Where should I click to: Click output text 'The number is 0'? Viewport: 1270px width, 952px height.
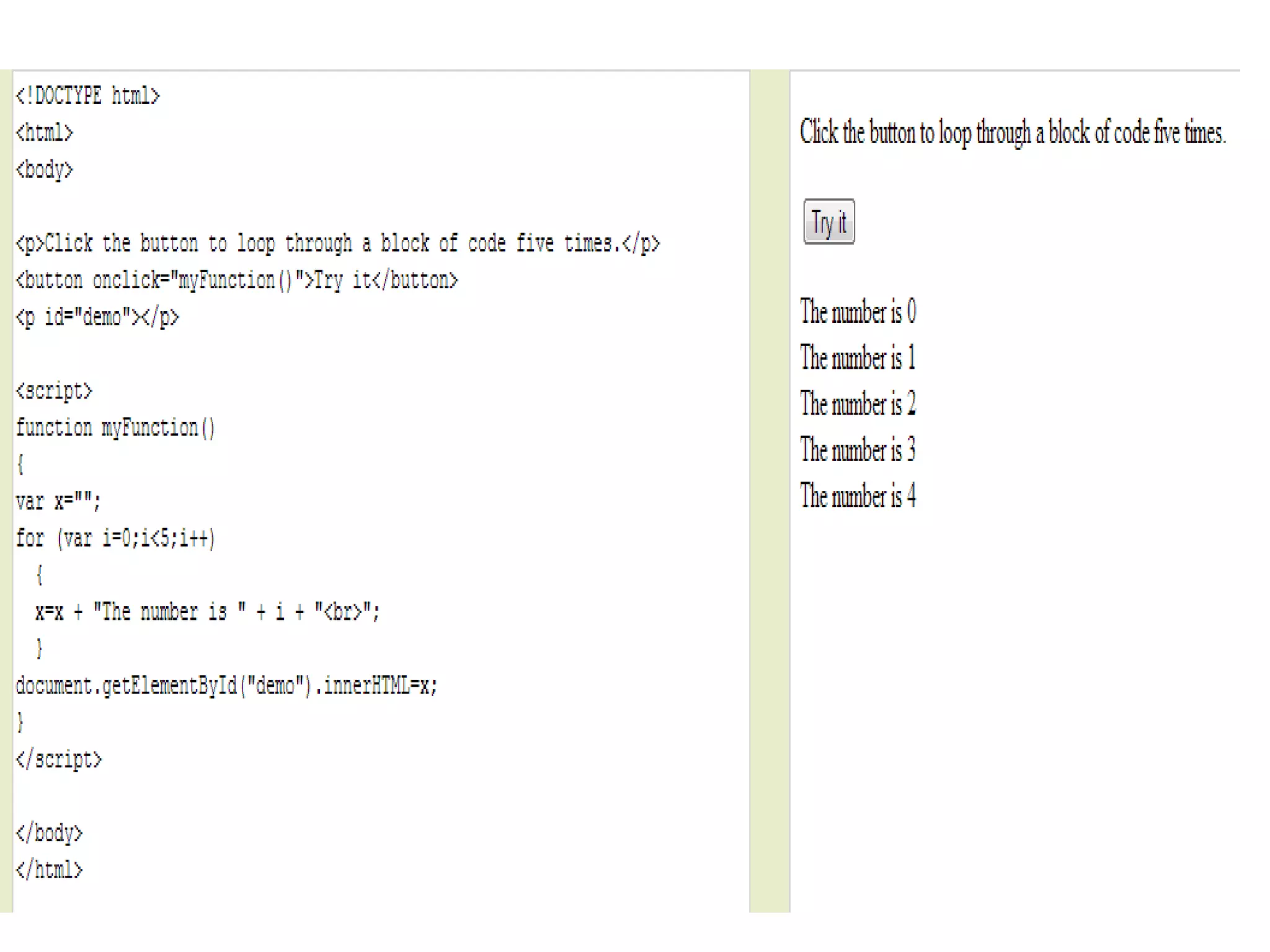858,311
